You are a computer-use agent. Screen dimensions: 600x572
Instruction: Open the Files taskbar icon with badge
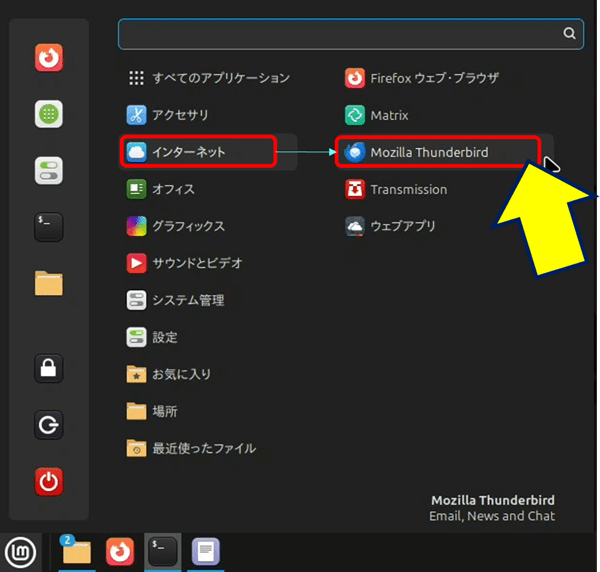point(77,552)
